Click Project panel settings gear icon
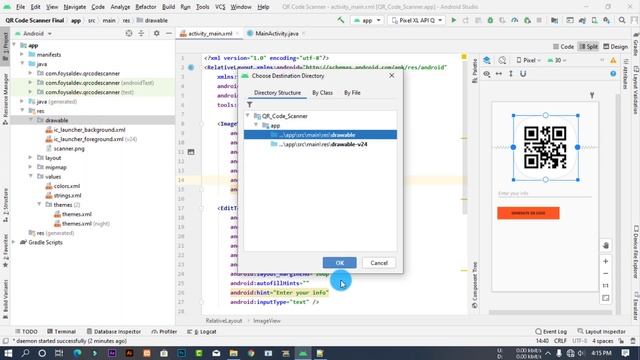This screenshot has width=640, height=360. click(x=156, y=33)
